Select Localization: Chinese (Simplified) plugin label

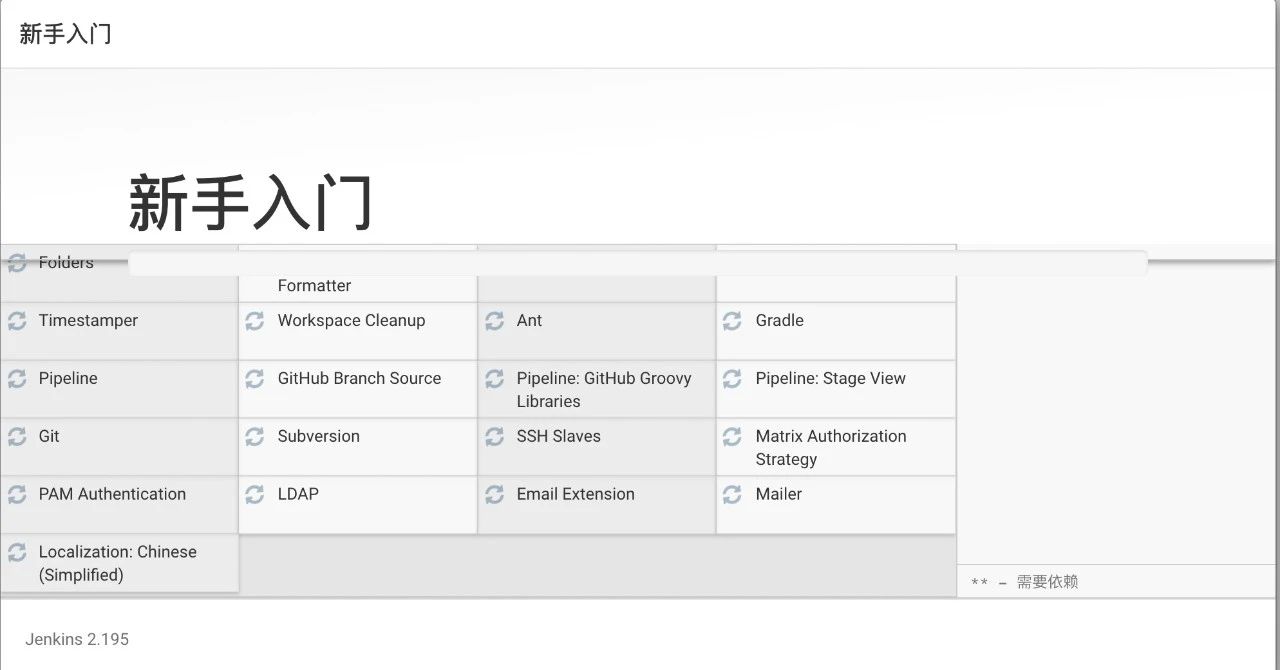point(117,563)
